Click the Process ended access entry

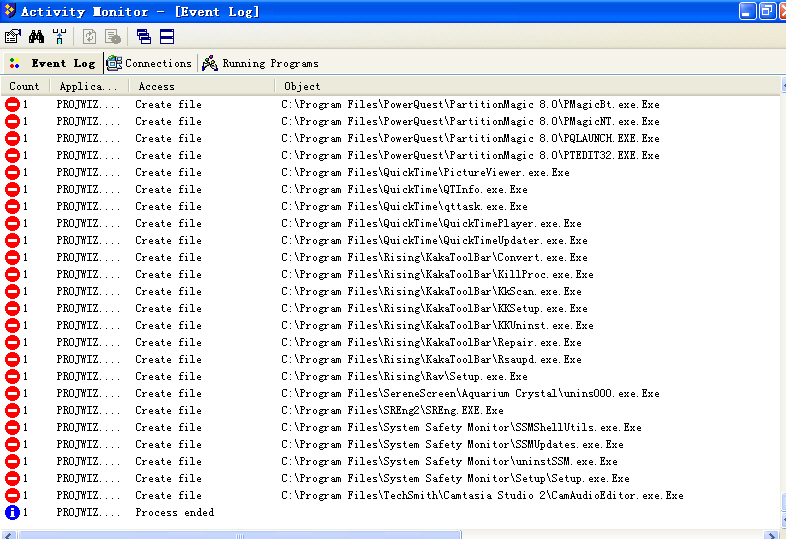(x=174, y=512)
